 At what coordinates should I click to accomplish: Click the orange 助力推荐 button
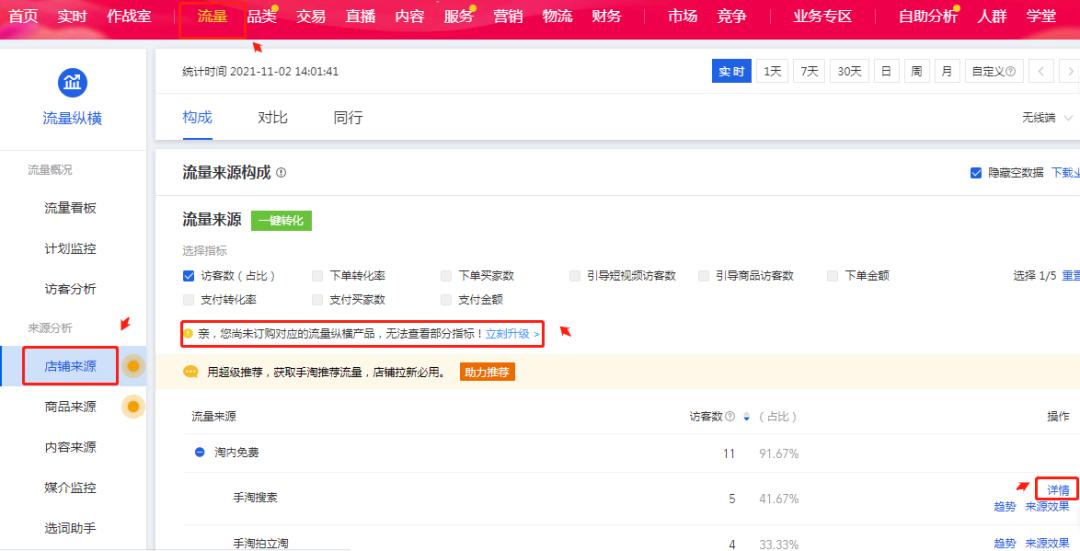point(487,372)
